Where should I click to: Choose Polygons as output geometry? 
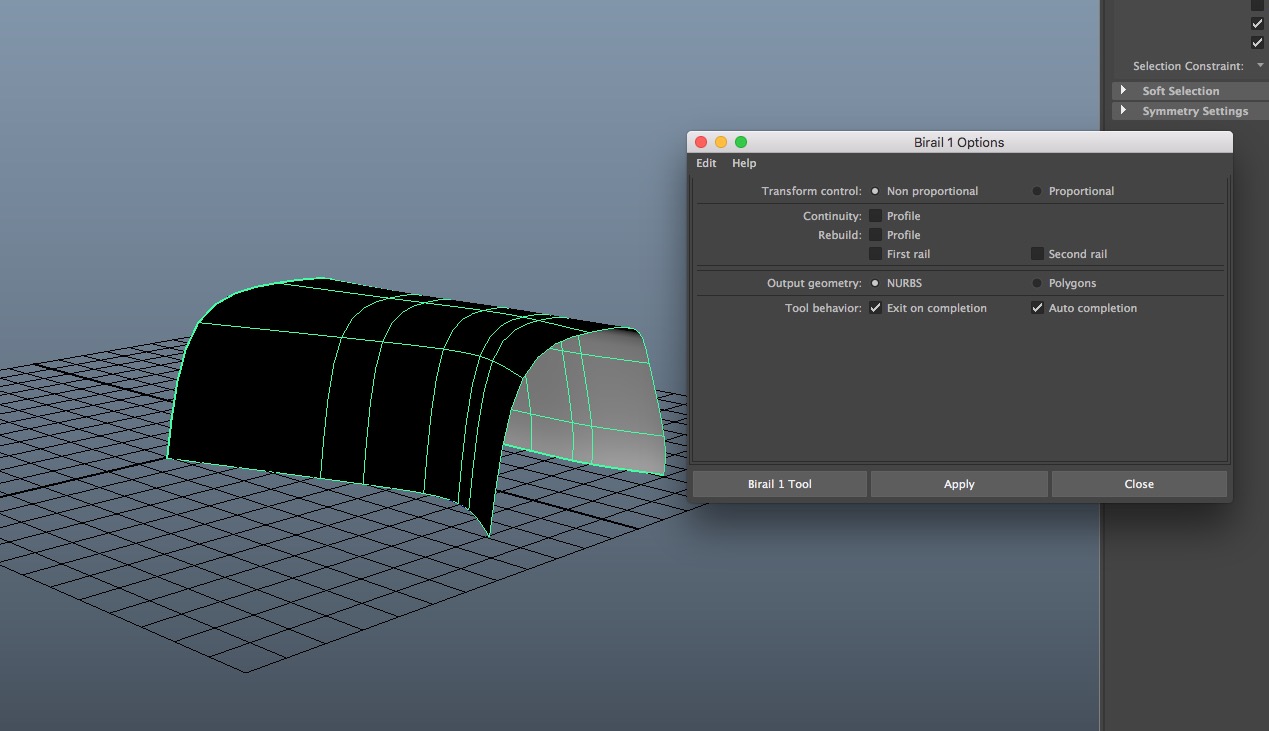click(1037, 283)
